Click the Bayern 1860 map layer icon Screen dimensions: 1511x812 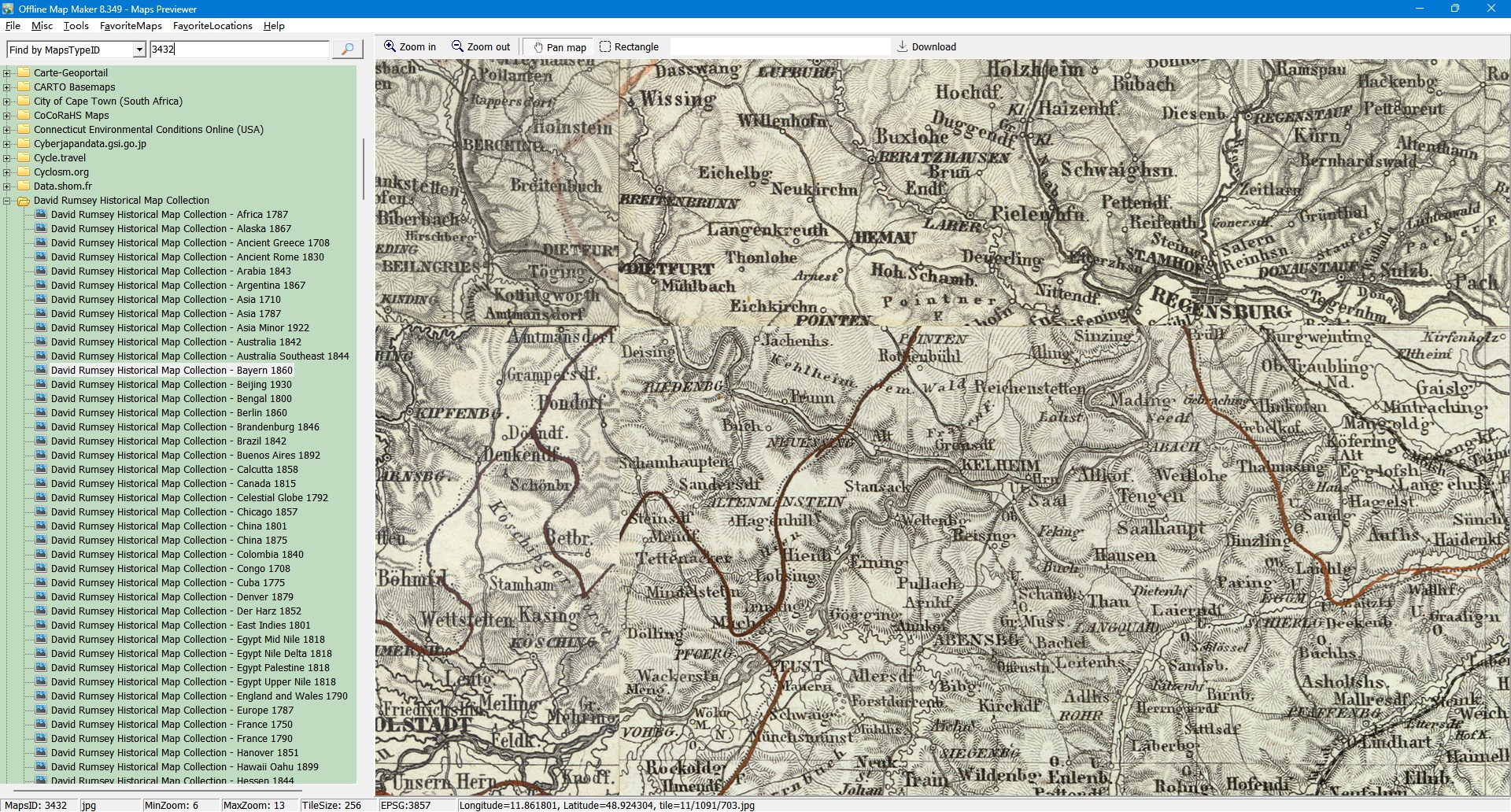pos(41,370)
